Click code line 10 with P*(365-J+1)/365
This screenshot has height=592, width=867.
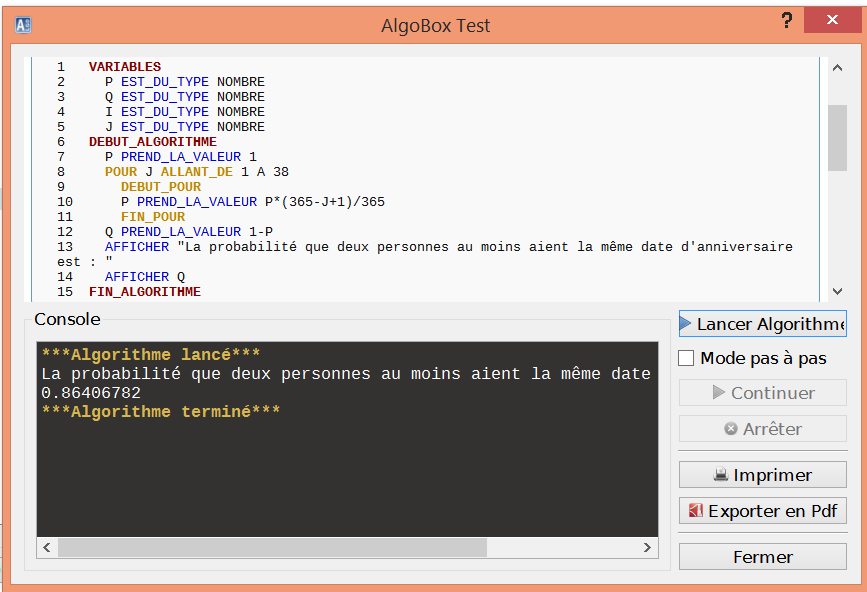[x=252, y=202]
